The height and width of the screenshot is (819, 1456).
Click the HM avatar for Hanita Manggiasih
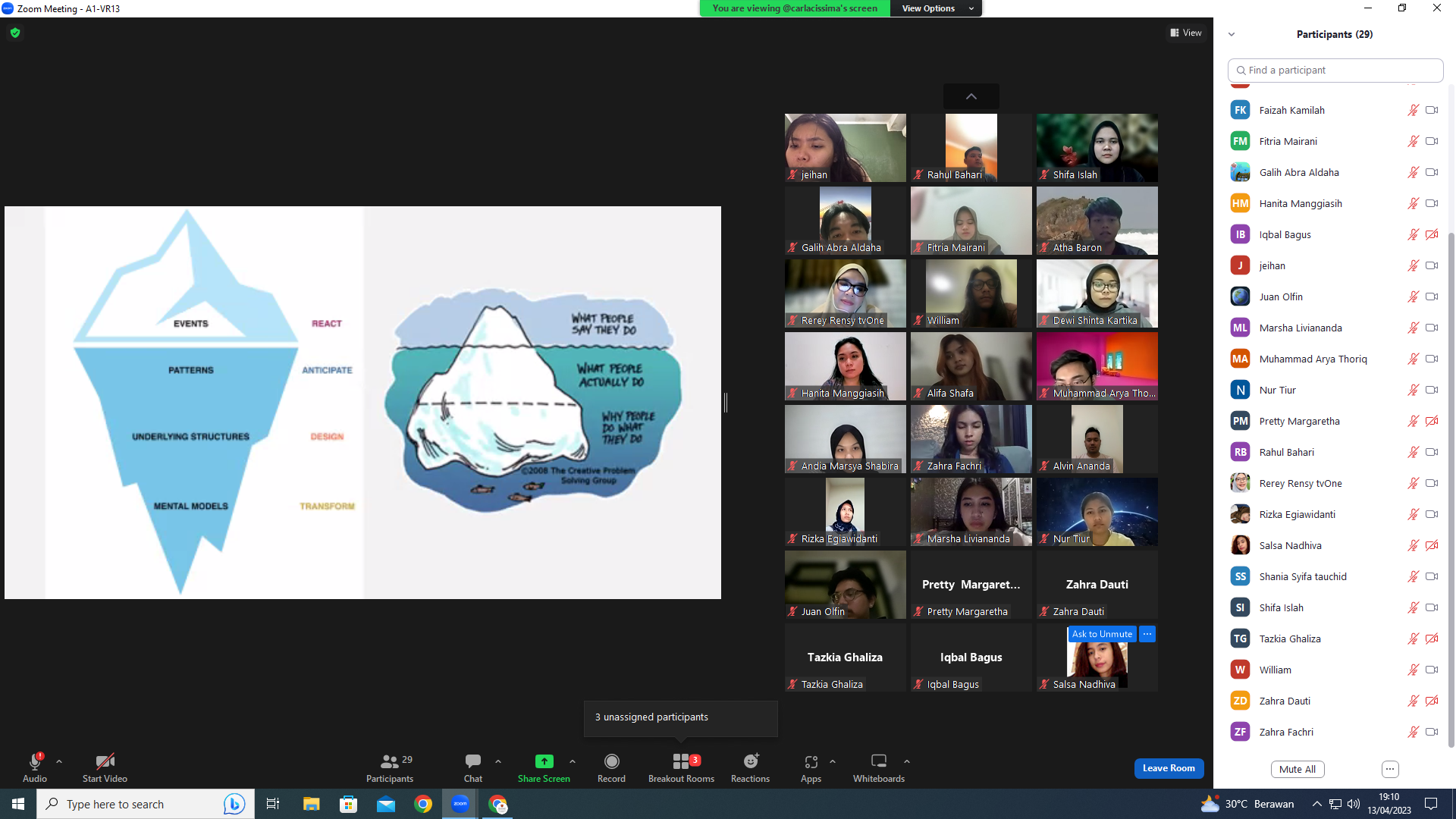(x=1240, y=203)
